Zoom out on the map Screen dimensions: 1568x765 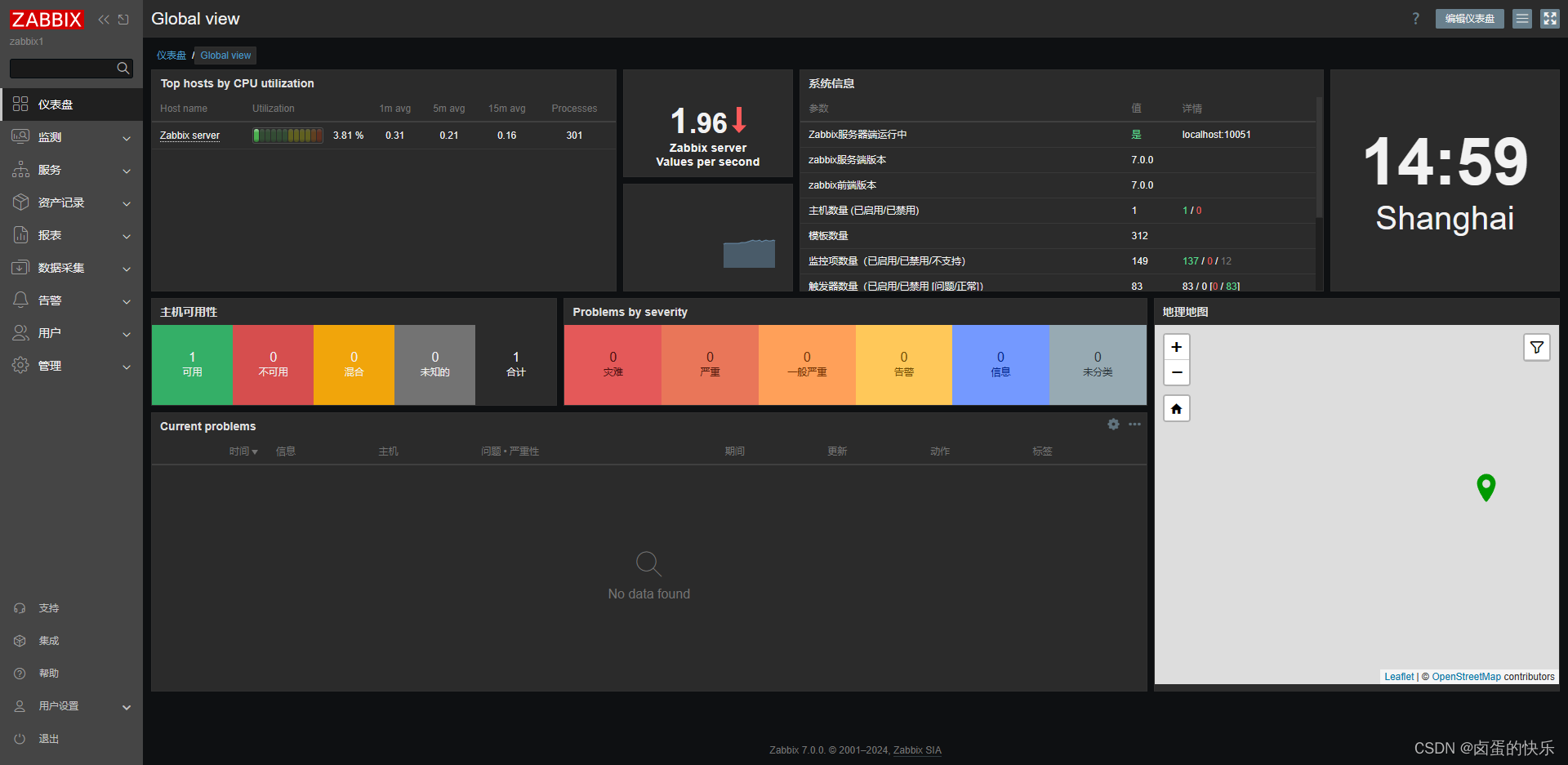coord(1176,372)
